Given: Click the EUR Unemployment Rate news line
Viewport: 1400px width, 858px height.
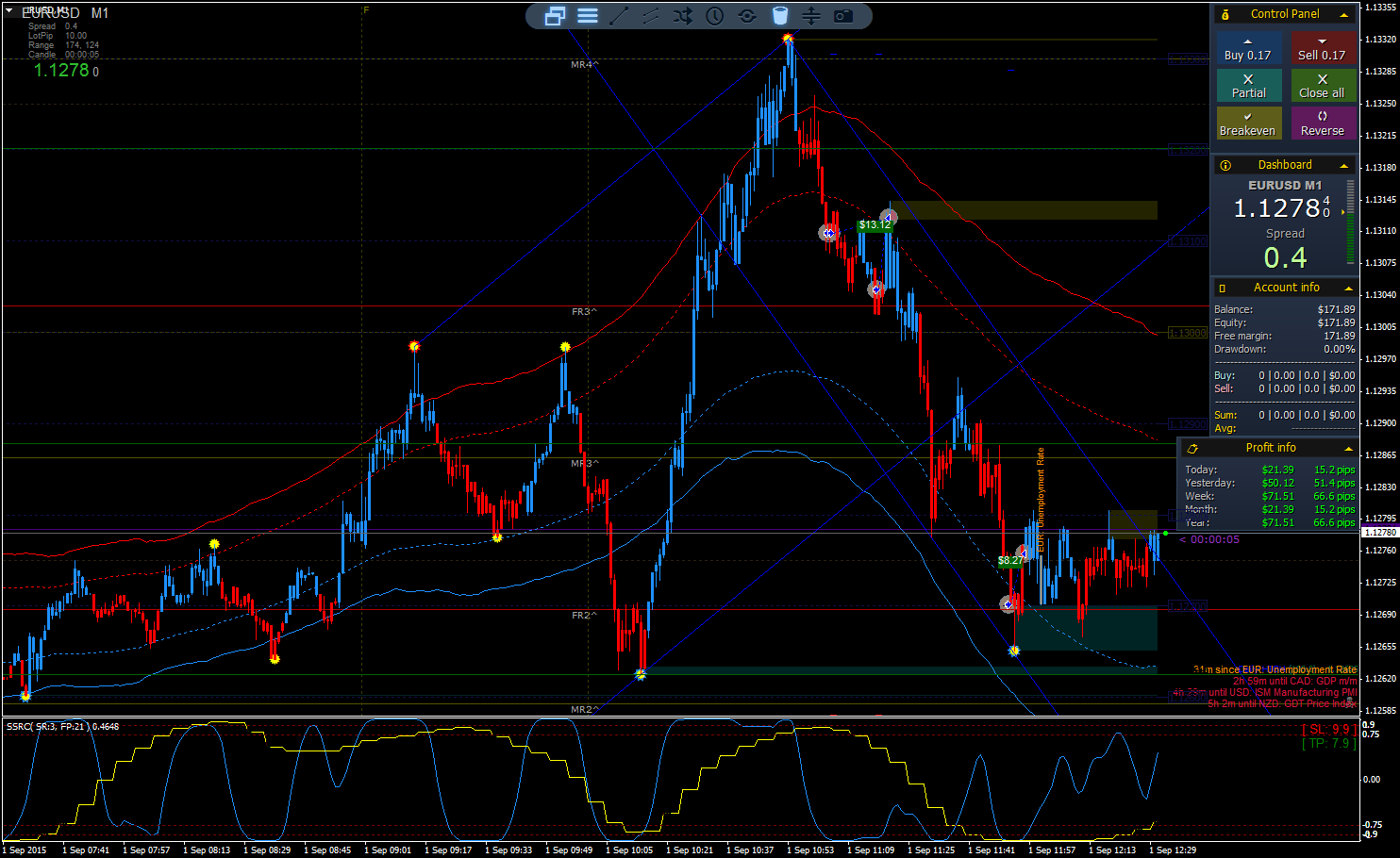Looking at the screenshot, I should 1275,669.
